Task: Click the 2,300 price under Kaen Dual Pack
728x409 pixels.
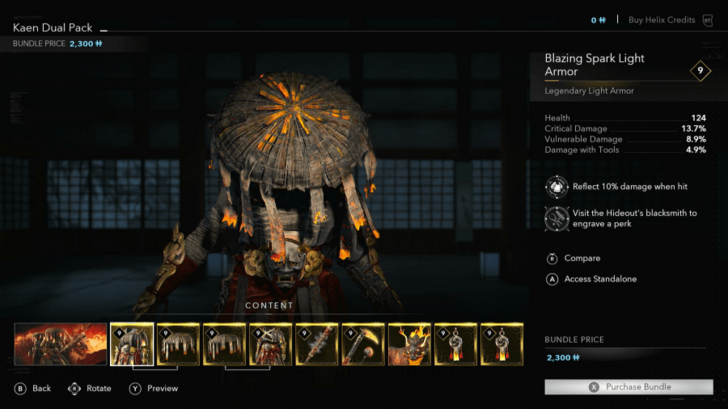Action: 86,44
